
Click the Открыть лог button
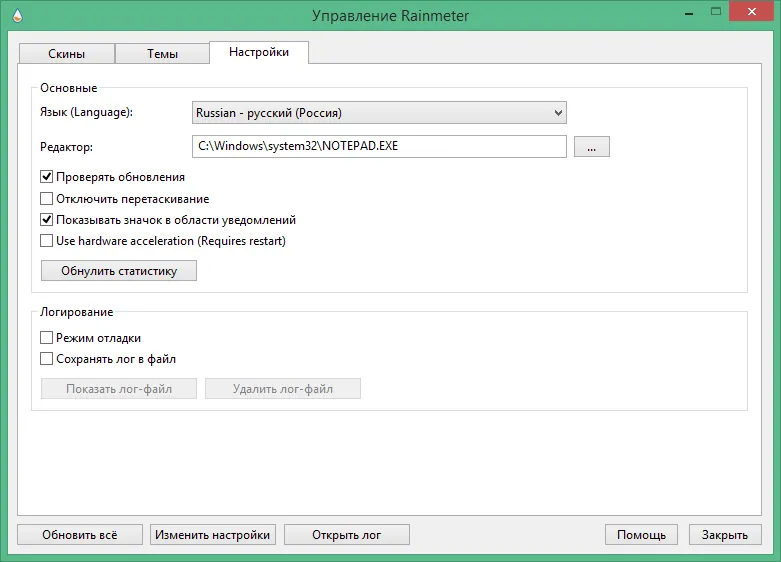[x=347, y=535]
